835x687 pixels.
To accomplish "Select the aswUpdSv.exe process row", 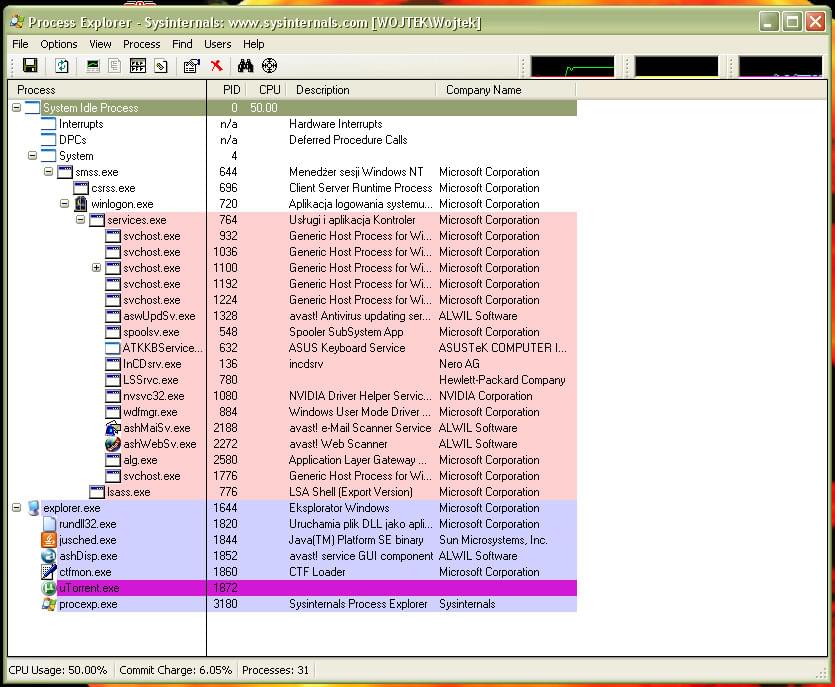I will click(293, 316).
